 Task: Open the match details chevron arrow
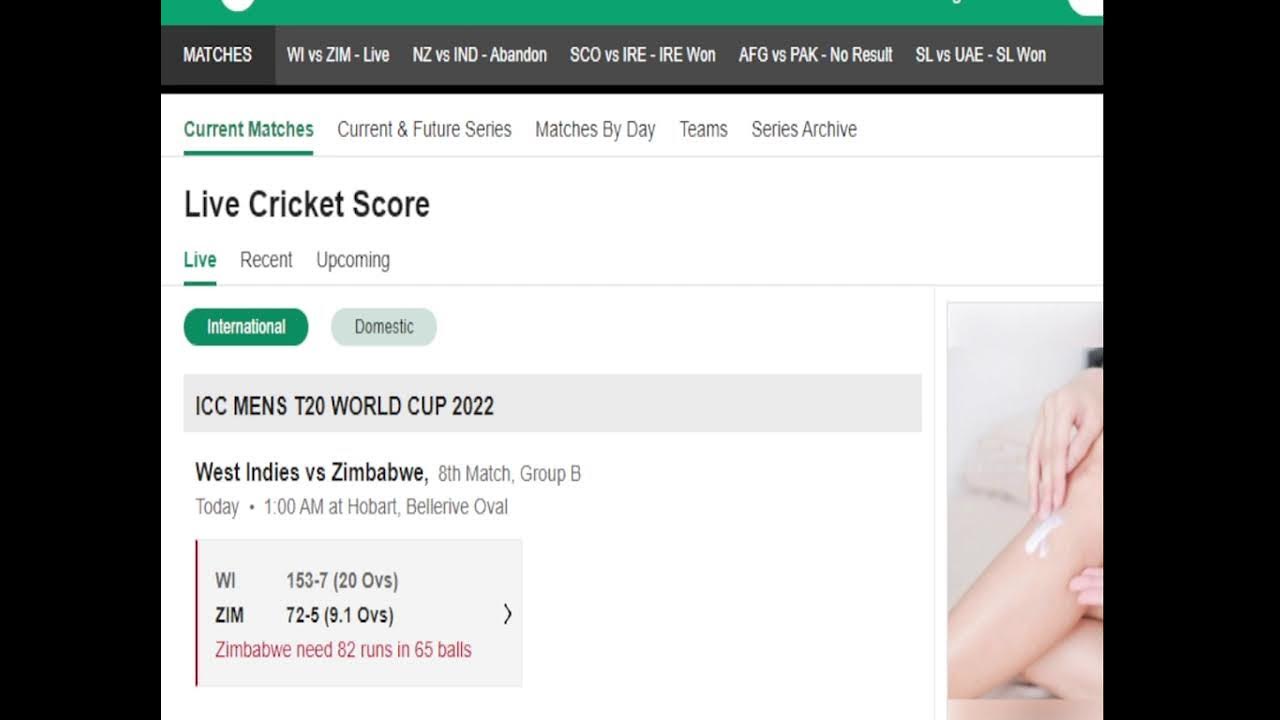click(x=507, y=614)
